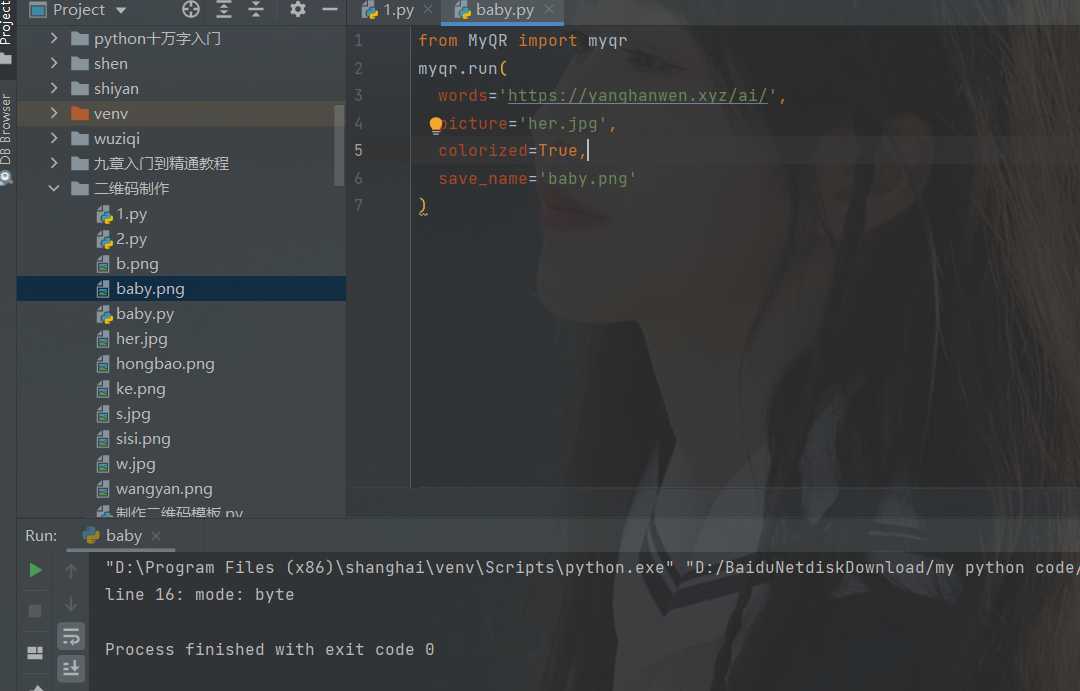Viewport: 1080px width, 691px height.
Task: Click the Select Opened File locate icon
Action: click(191, 10)
